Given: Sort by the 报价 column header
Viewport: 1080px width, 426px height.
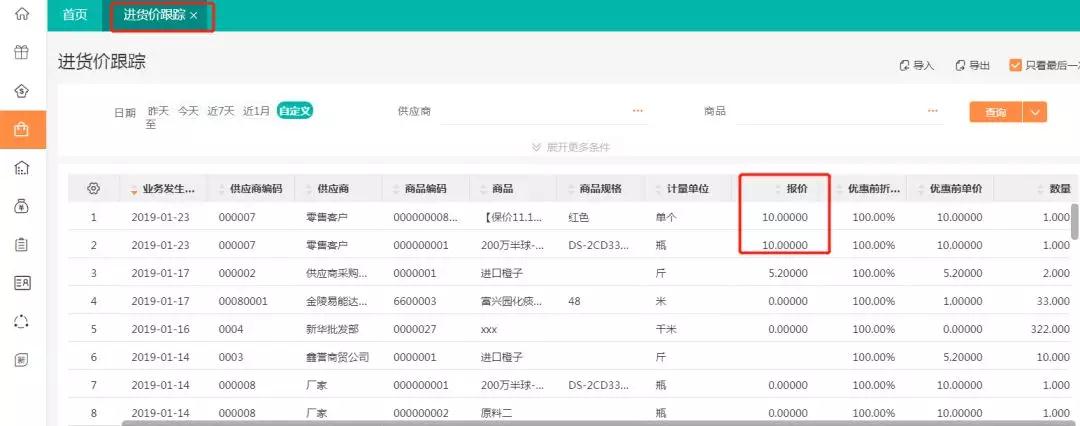Looking at the screenshot, I should [x=796, y=188].
